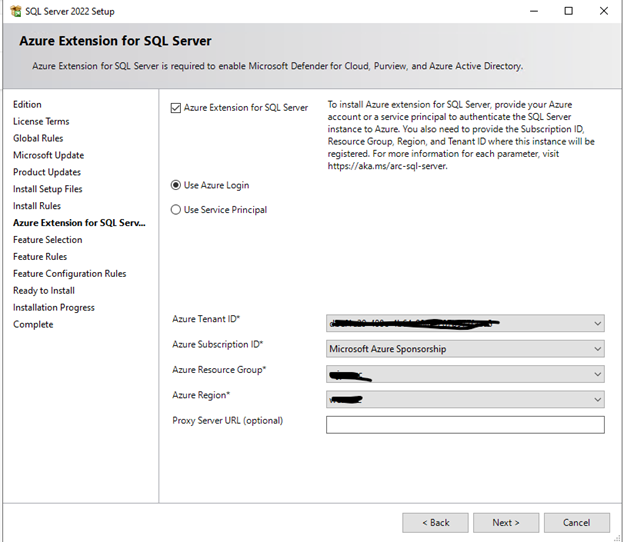Image resolution: width=624 pixels, height=542 pixels.
Task: Click the Azure Region label
Action: 201,395
